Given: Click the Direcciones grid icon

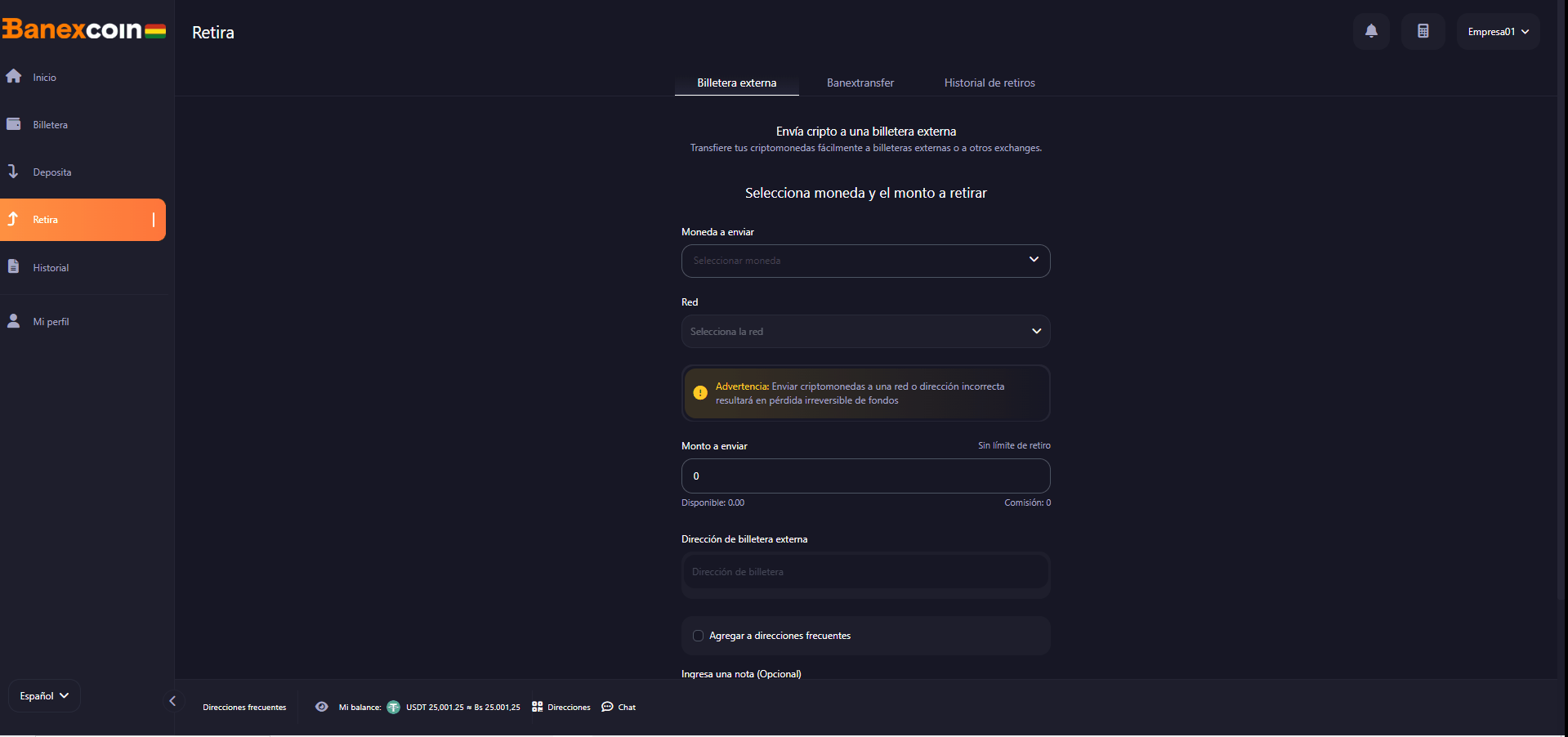Looking at the screenshot, I should coord(537,707).
